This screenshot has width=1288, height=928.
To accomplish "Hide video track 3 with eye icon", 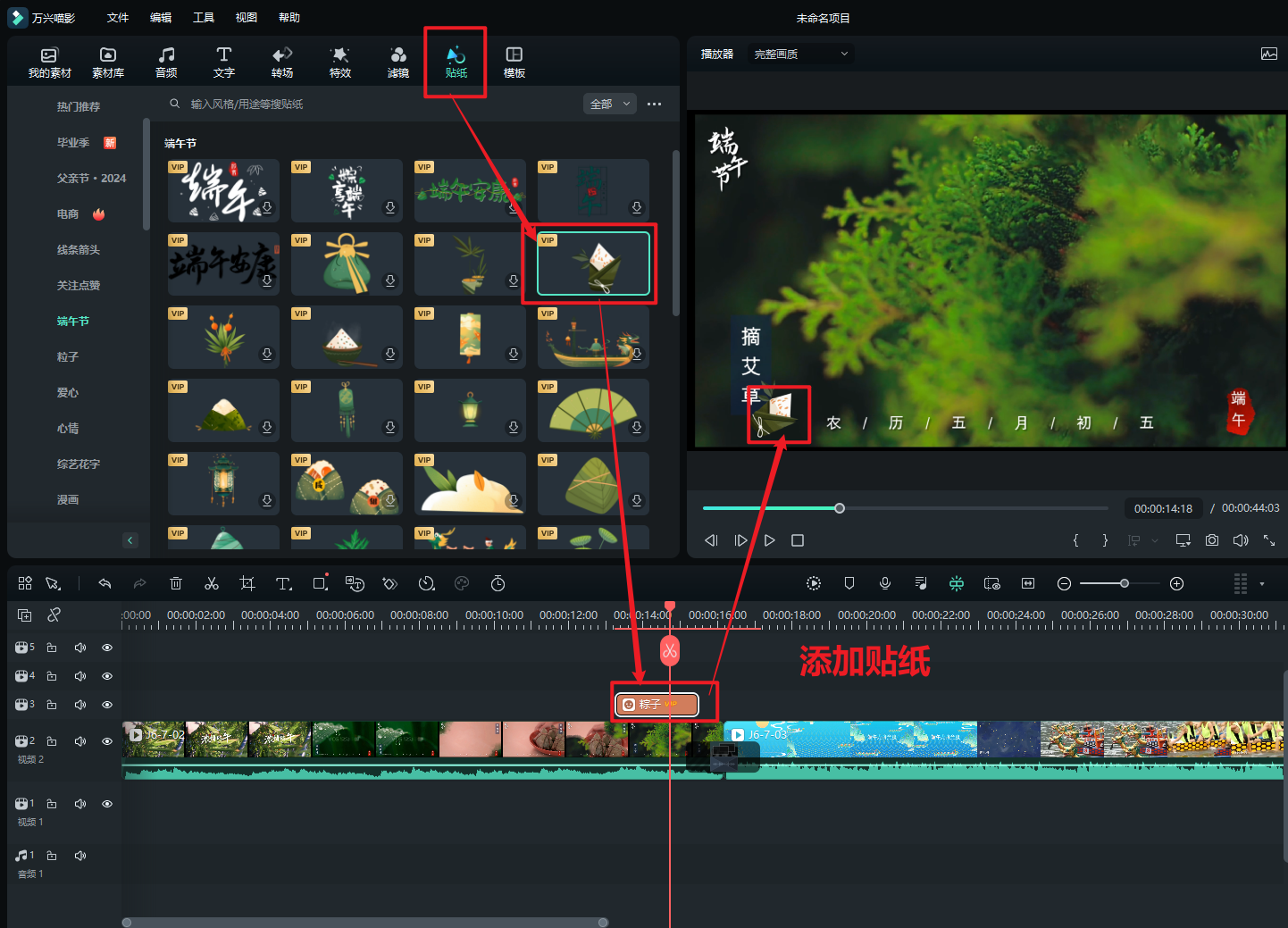I will click(107, 705).
